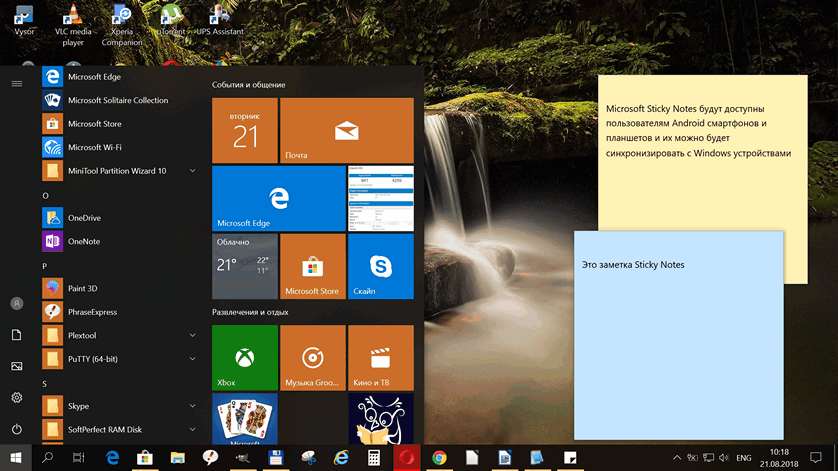Open Snipping Tool scissors in taskbar

[x=308, y=458]
